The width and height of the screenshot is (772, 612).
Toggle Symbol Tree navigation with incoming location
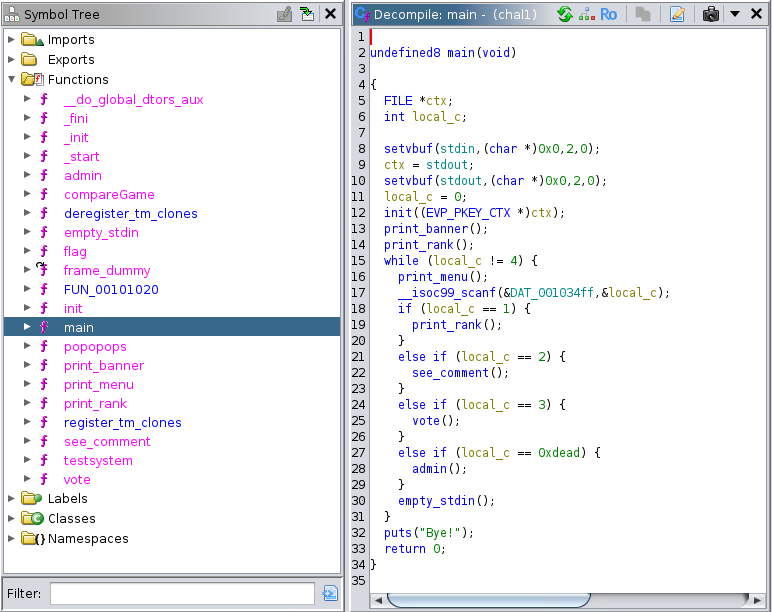[x=307, y=14]
